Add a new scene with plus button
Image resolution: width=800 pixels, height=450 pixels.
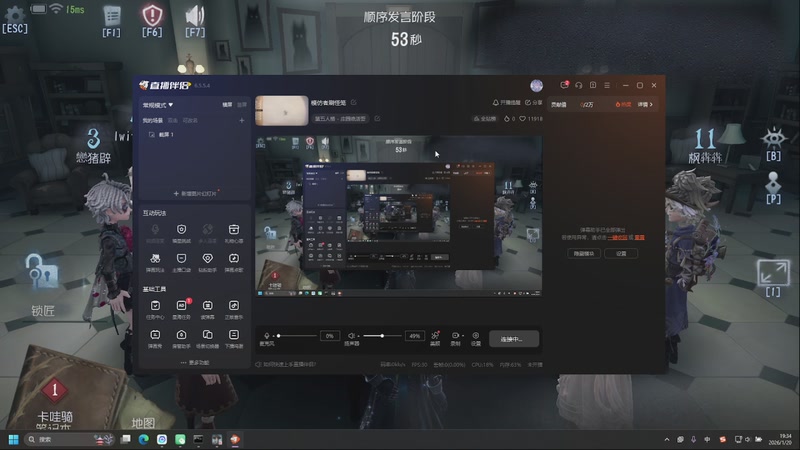[242, 120]
